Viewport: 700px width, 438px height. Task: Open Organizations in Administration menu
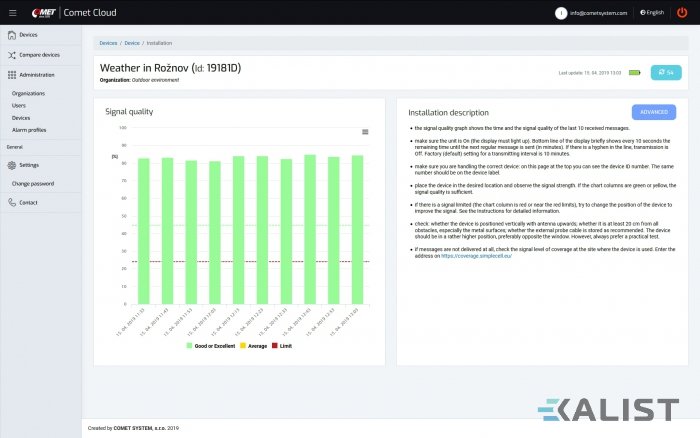point(28,93)
